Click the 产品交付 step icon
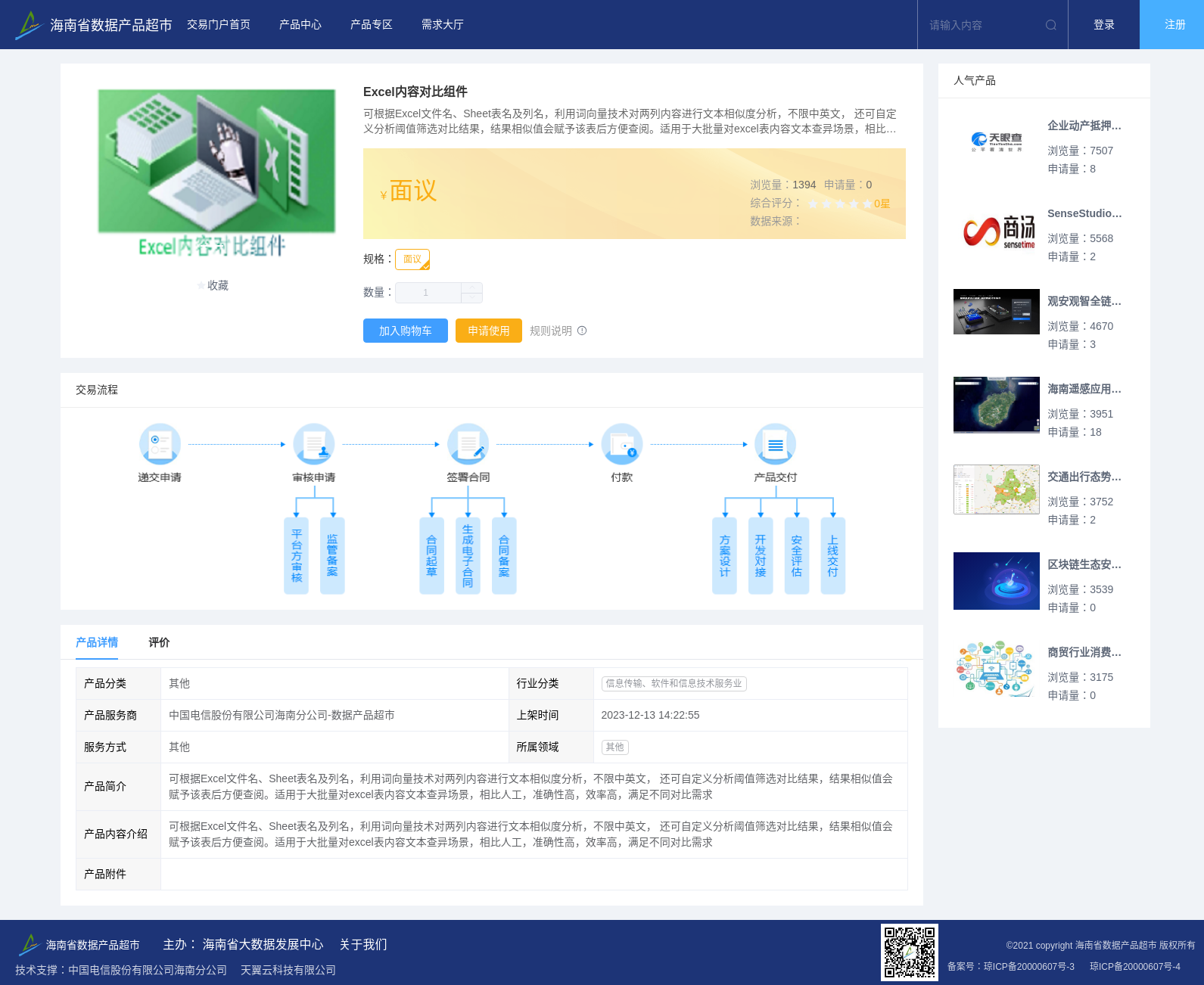Screen dimensions: 1204x985 [x=776, y=443]
